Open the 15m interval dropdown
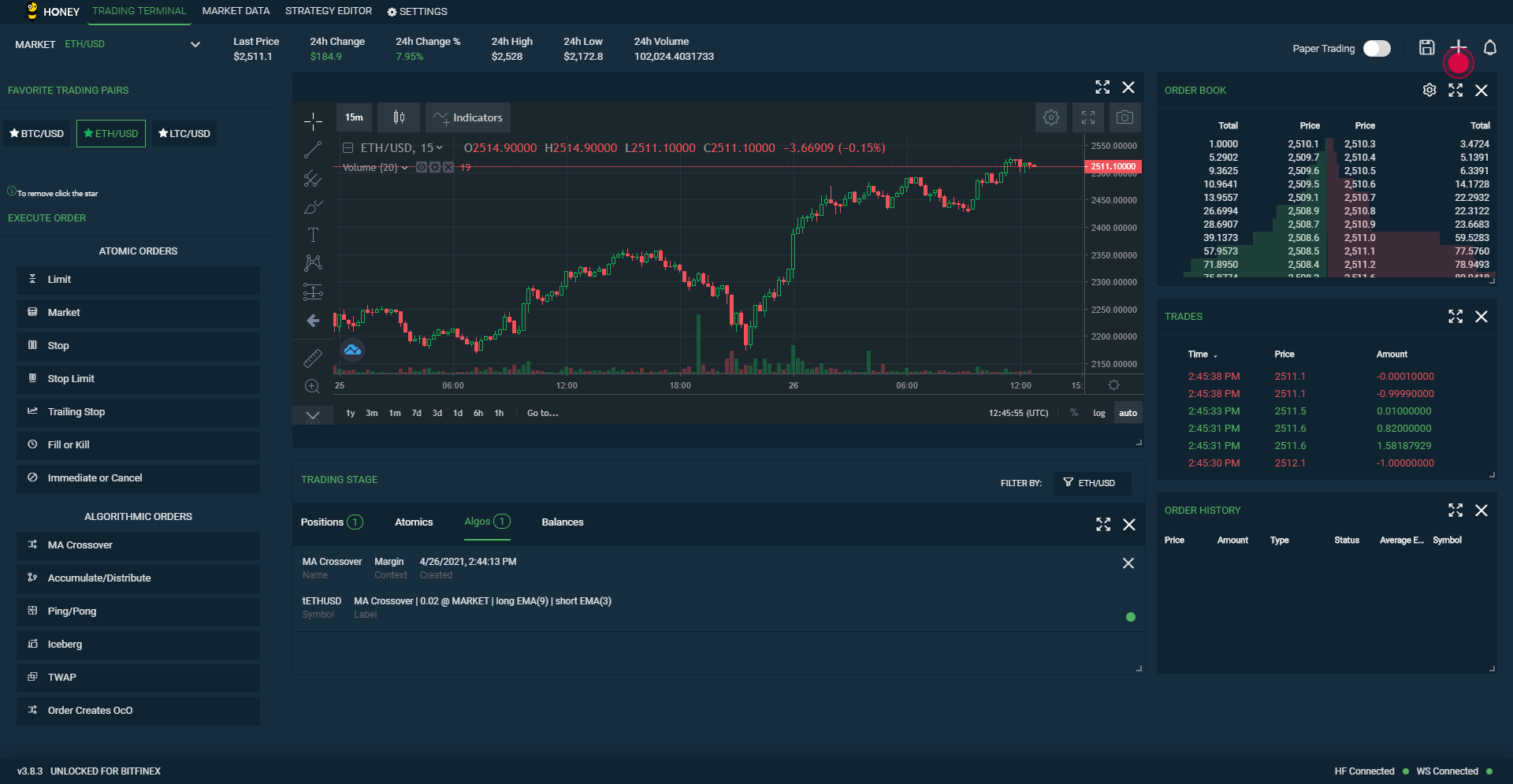Screen dimensions: 1513x784 (x=354, y=117)
